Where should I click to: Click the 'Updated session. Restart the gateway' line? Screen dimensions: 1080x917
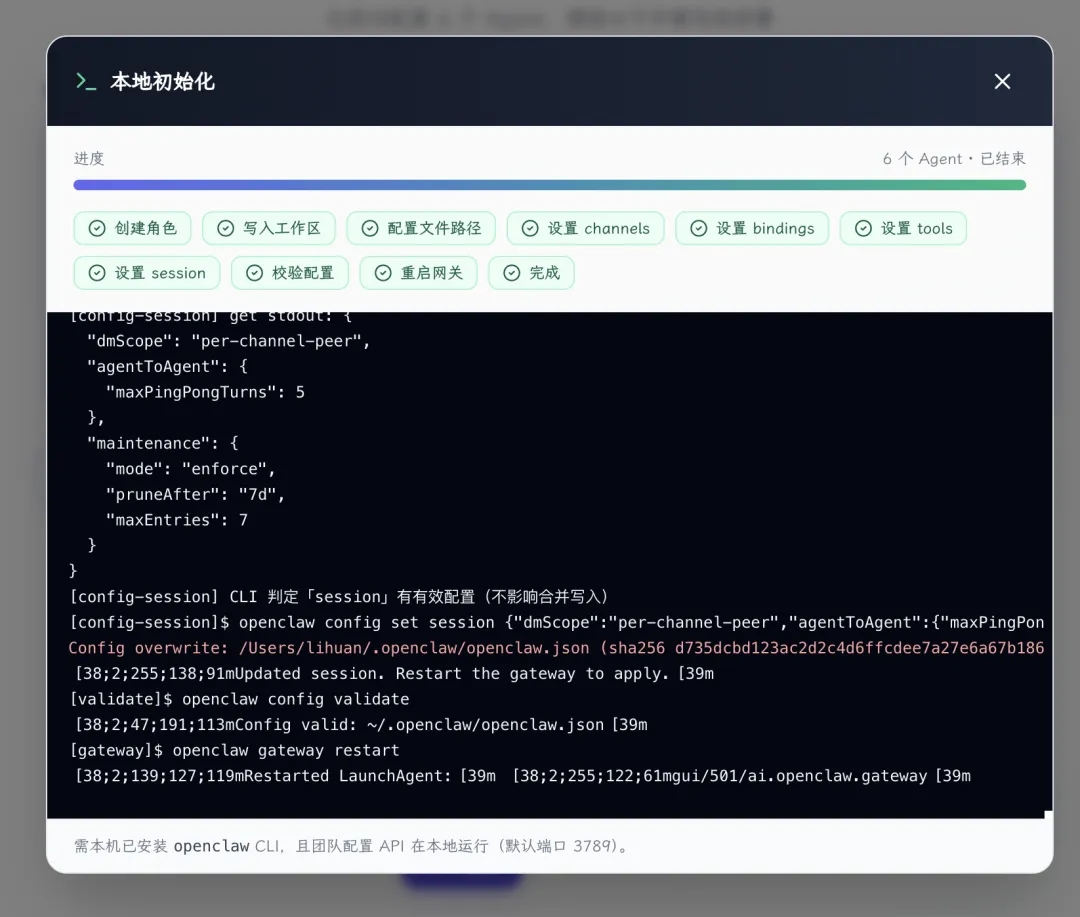click(395, 673)
